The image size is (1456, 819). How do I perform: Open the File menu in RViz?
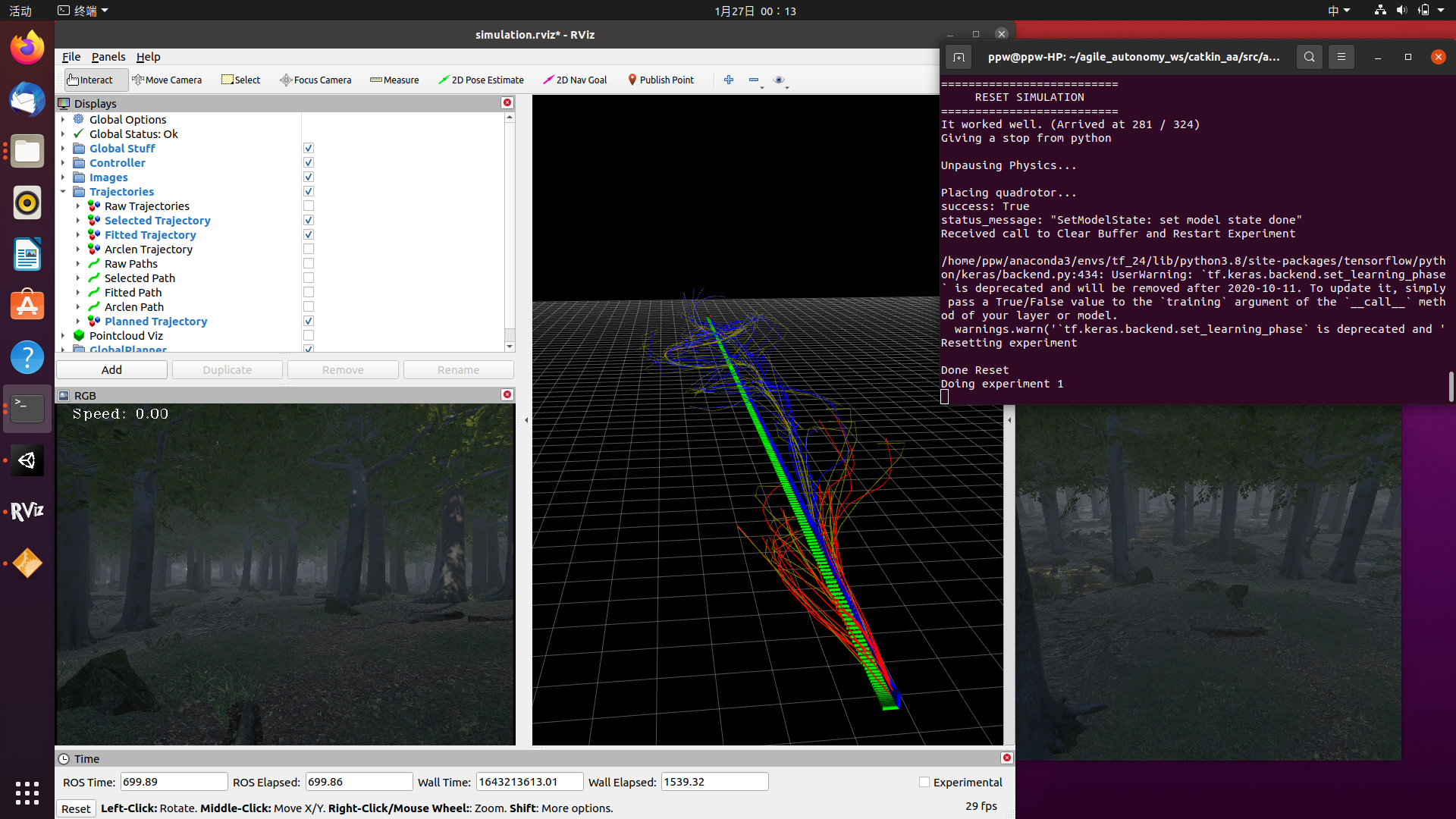click(x=71, y=57)
